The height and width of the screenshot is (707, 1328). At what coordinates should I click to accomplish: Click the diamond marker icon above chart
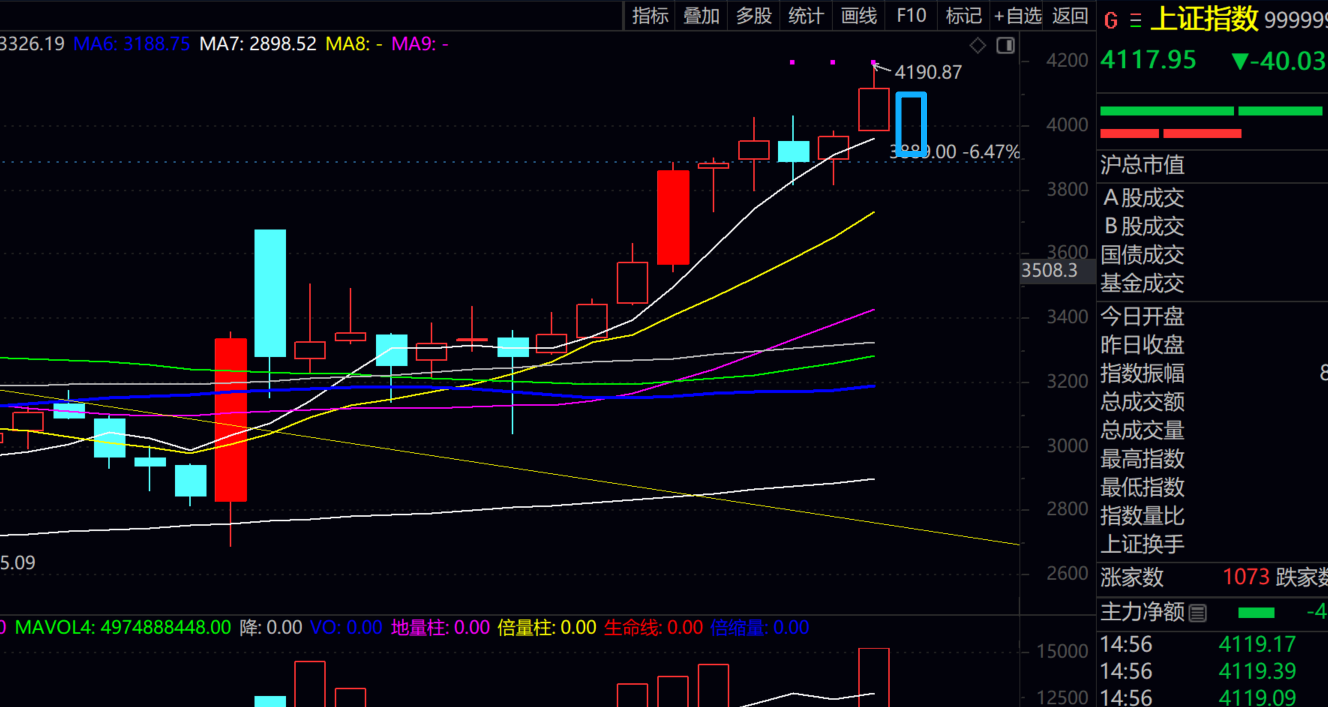coord(978,45)
